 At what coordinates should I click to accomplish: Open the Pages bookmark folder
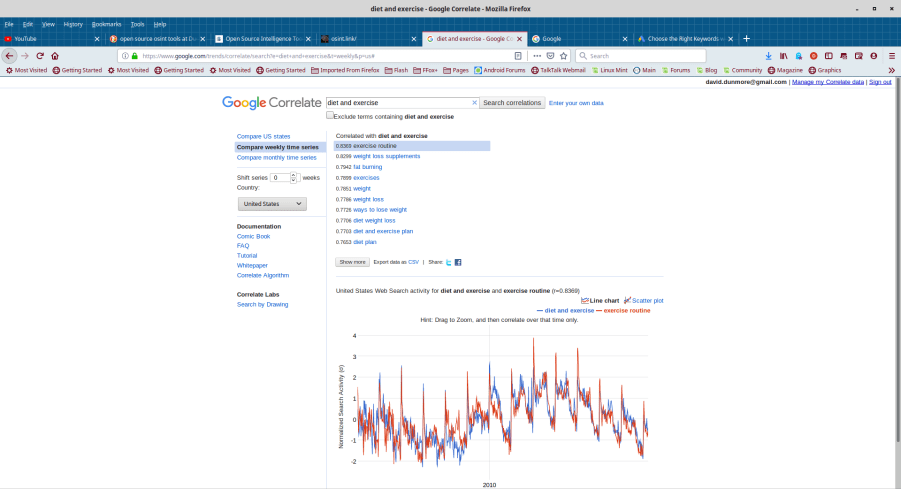pos(456,70)
